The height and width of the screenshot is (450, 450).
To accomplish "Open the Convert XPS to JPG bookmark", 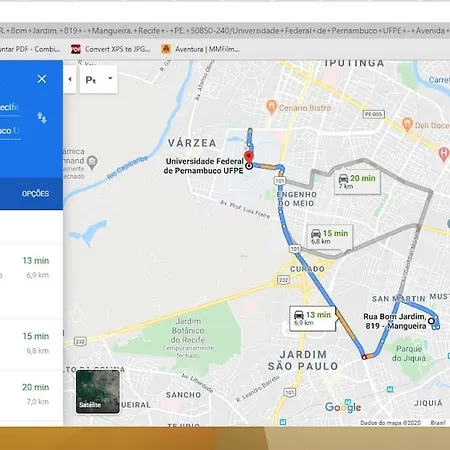I will (111, 49).
